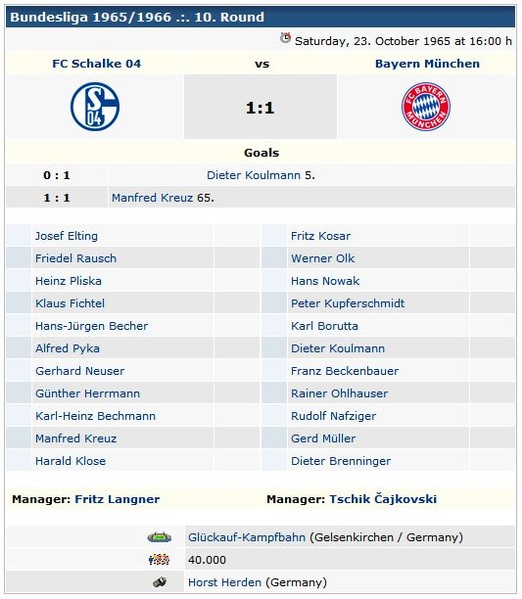Screen dimensions: 522x599
Task: Click the clock icon beside match date
Action: [285, 38]
